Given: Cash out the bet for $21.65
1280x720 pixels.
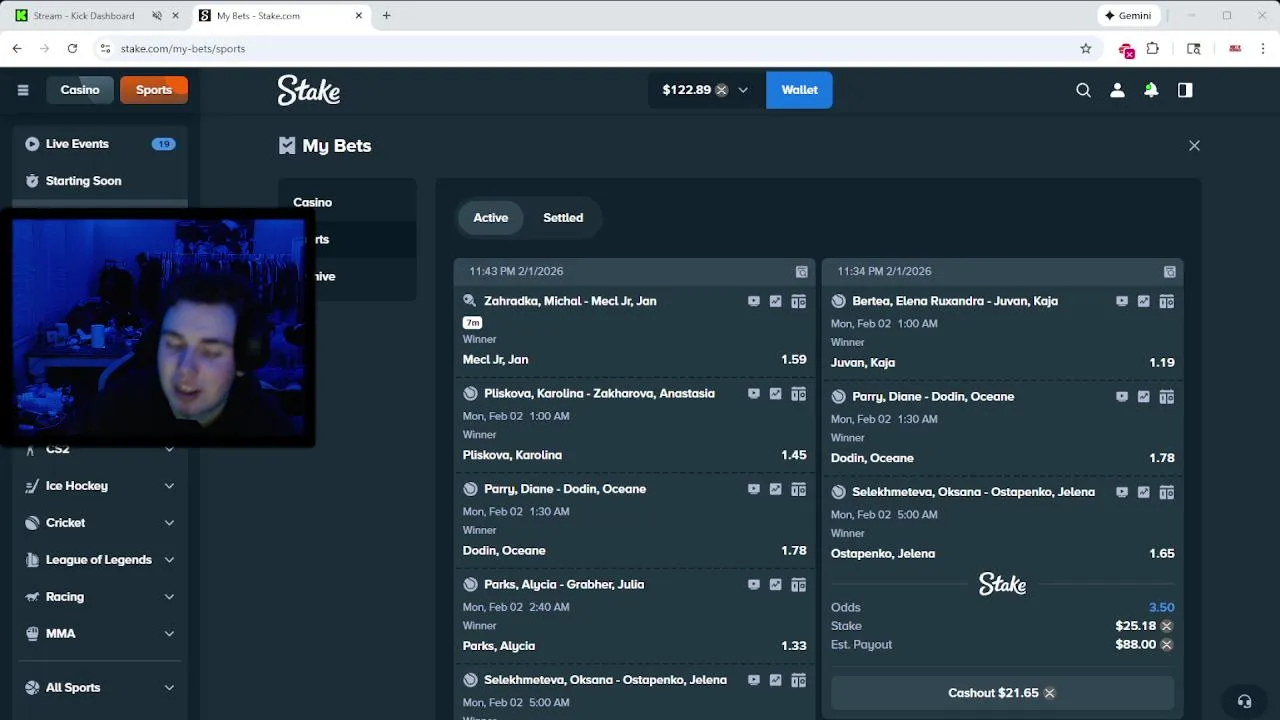Looking at the screenshot, I should coord(1002,693).
